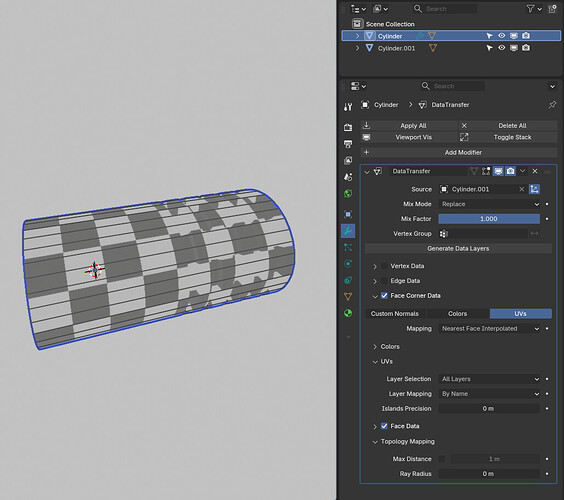Open the Object properties tab
Image resolution: width=564 pixels, height=500 pixels.
pyautogui.click(x=348, y=214)
